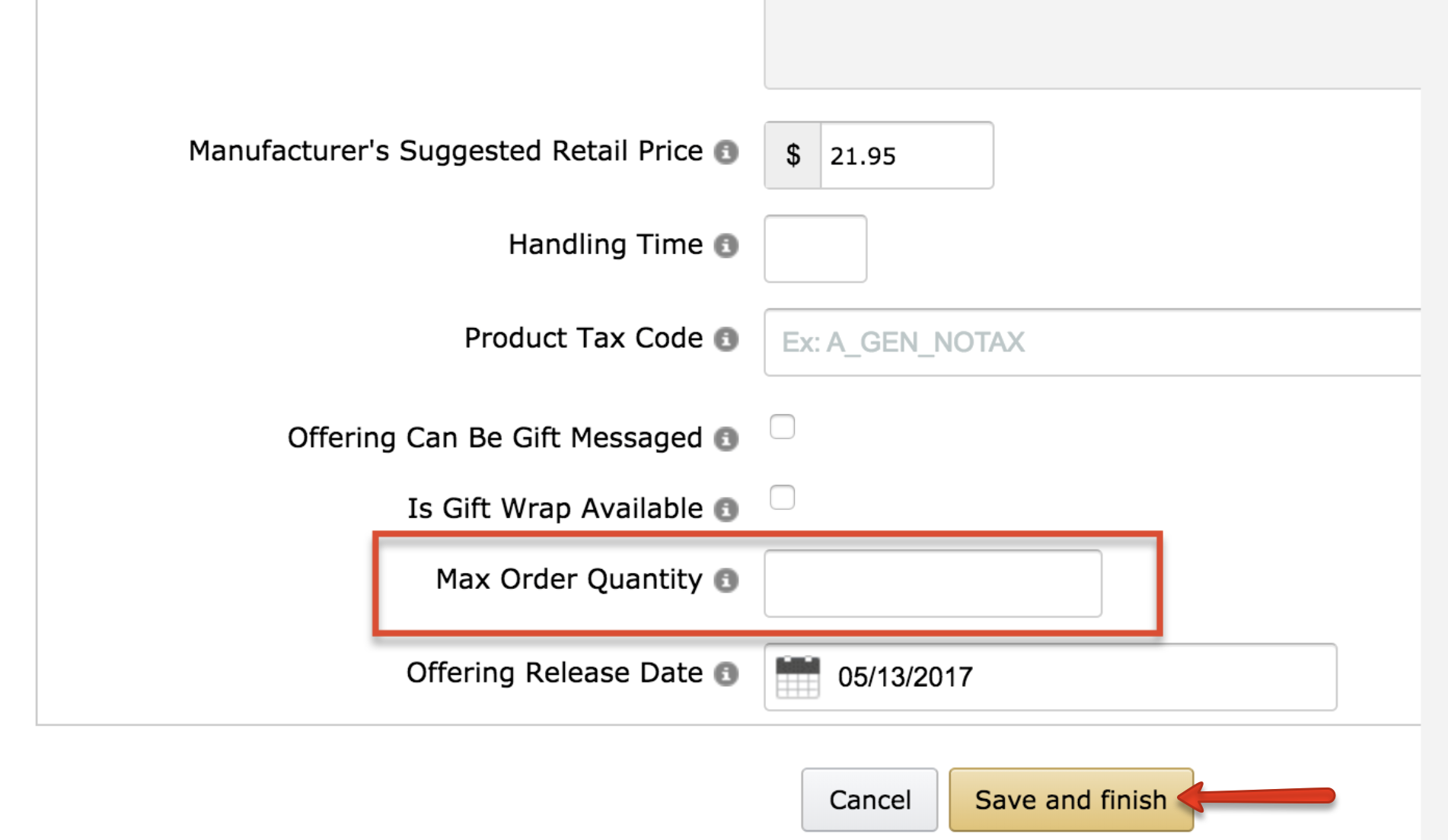Click the Max Order Quantity label text
Image resolution: width=1448 pixels, height=840 pixels.
[x=569, y=580]
